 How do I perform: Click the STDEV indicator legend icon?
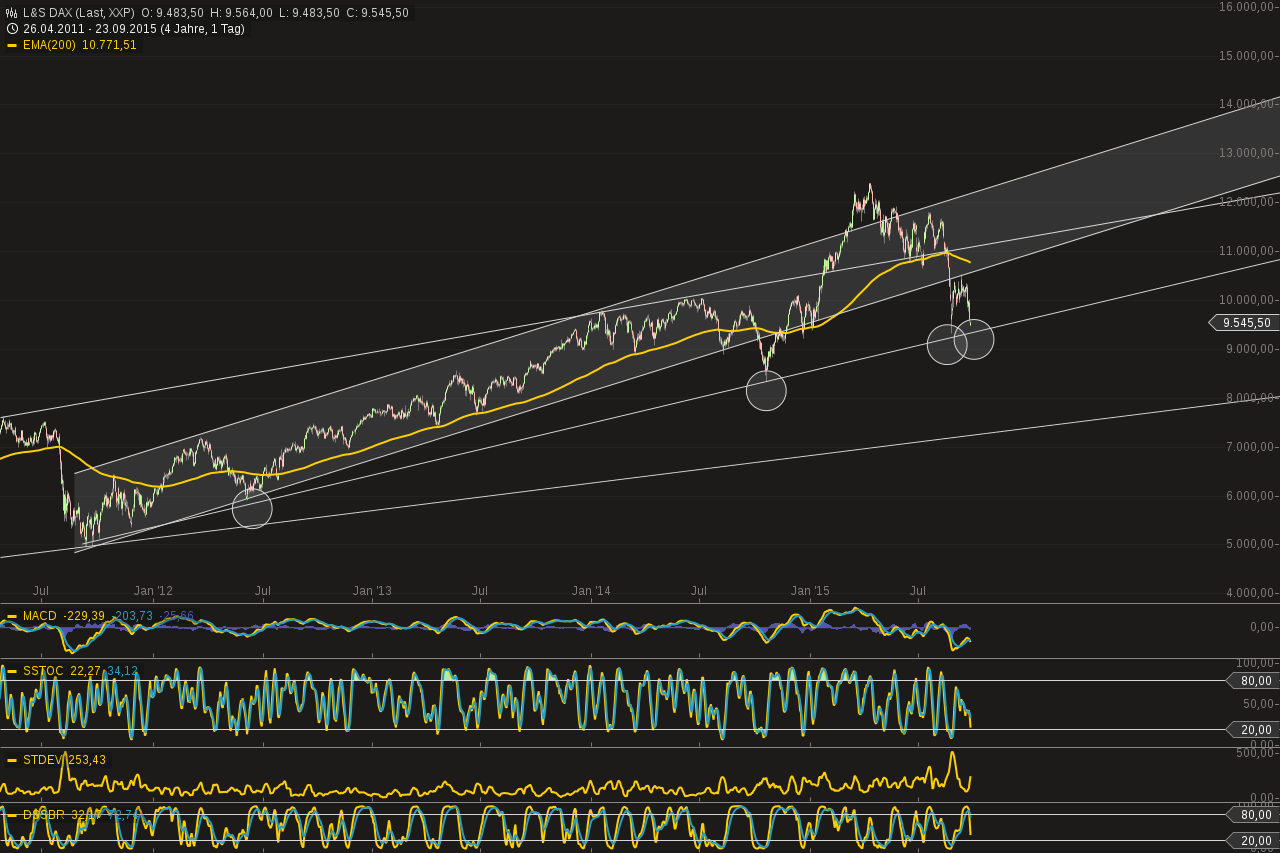13,759
